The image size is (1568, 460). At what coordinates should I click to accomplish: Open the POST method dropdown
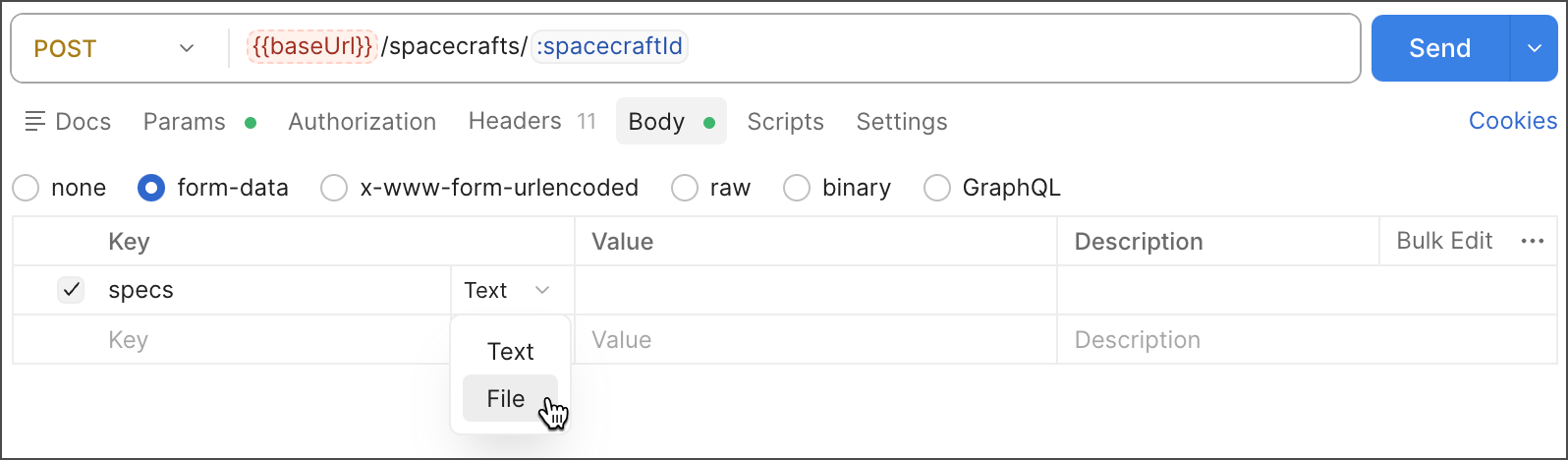(x=113, y=48)
